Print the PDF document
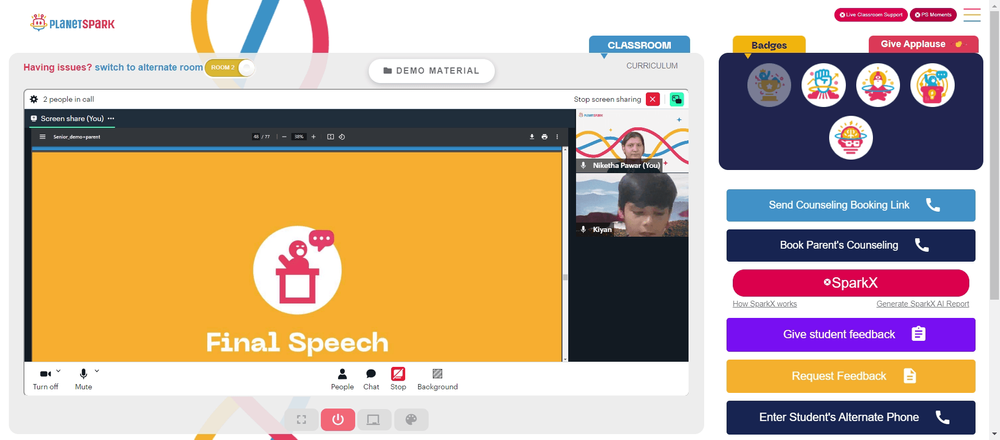 click(544, 136)
